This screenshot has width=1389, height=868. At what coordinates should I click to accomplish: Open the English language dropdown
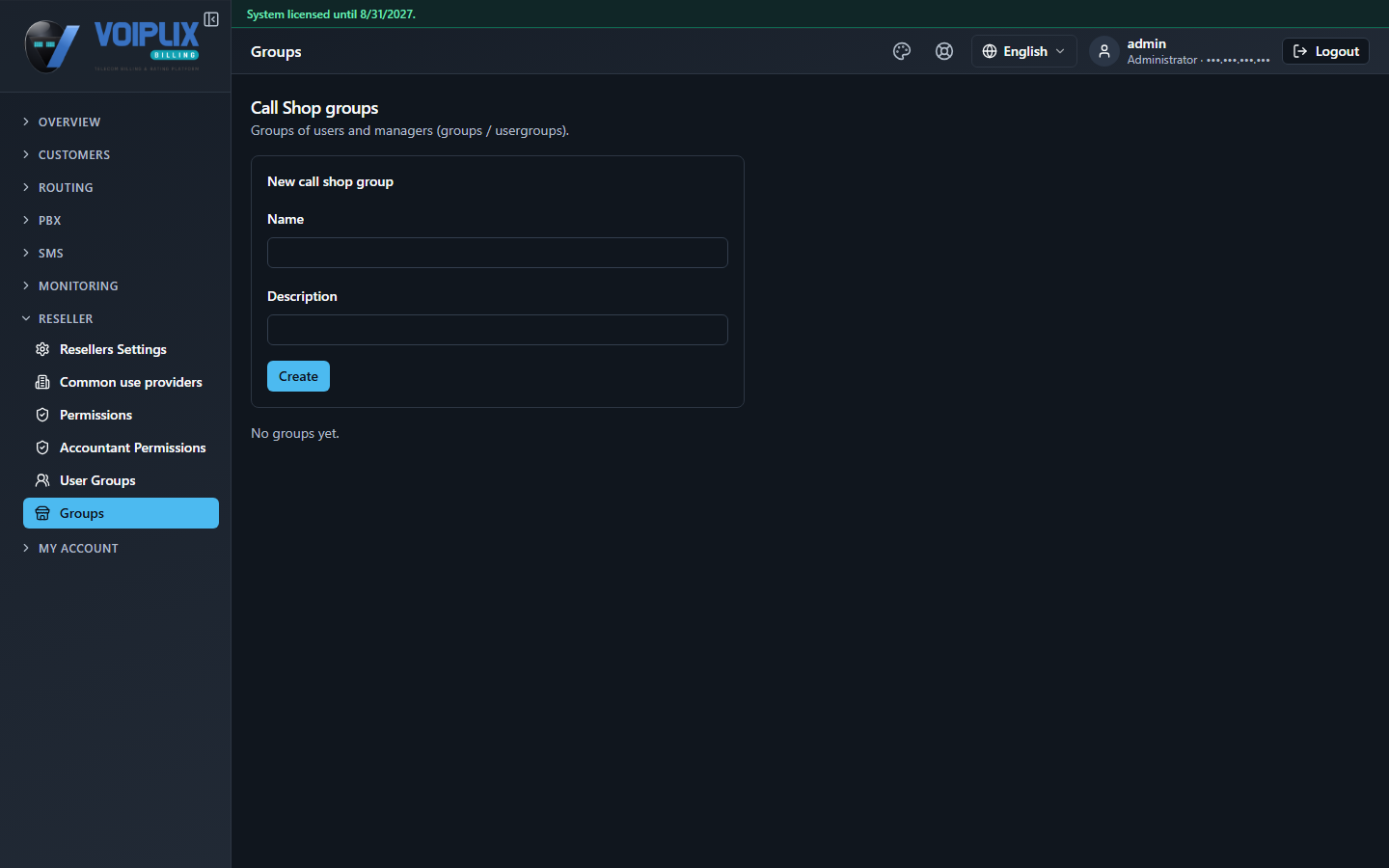[1023, 51]
